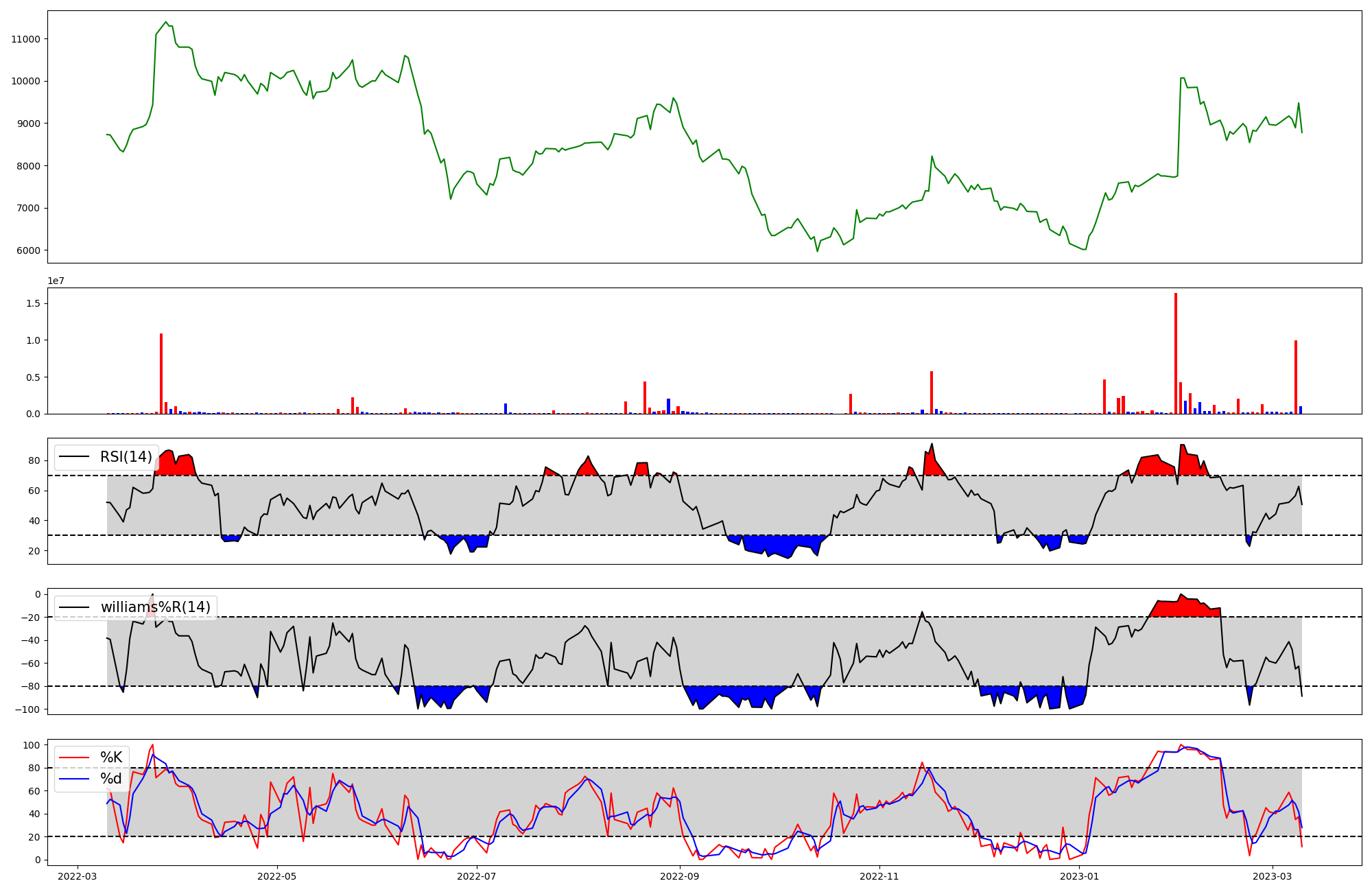Select the 2022-09 date axis label

pos(679,876)
